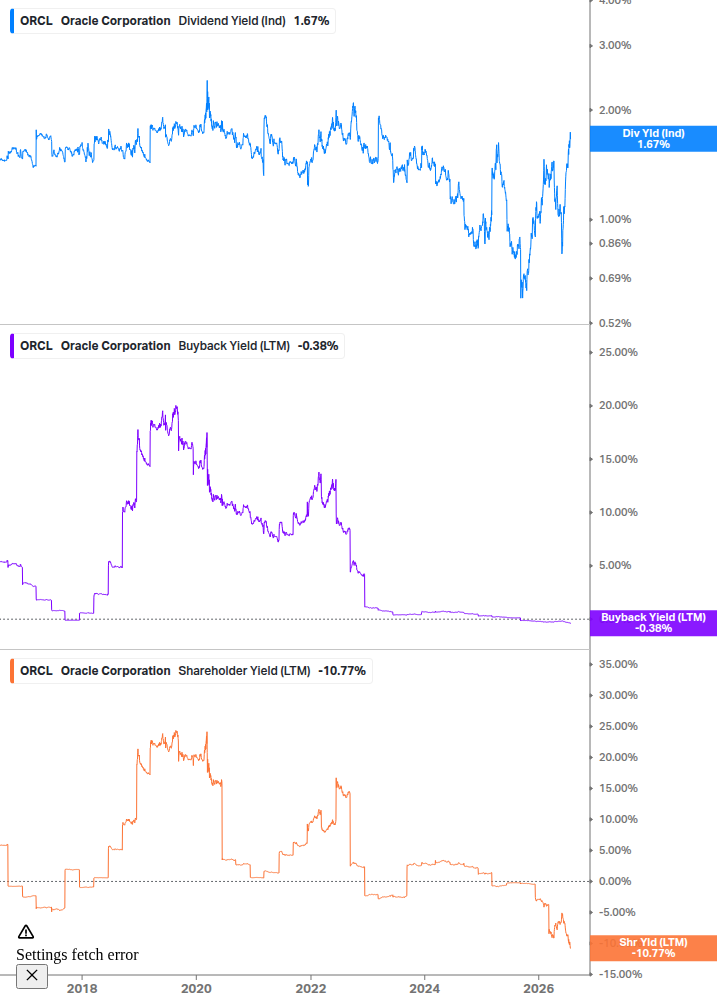Click the 2020 label on the time axis
Image resolution: width=717 pixels, height=1005 pixels.
pyautogui.click(x=196, y=988)
